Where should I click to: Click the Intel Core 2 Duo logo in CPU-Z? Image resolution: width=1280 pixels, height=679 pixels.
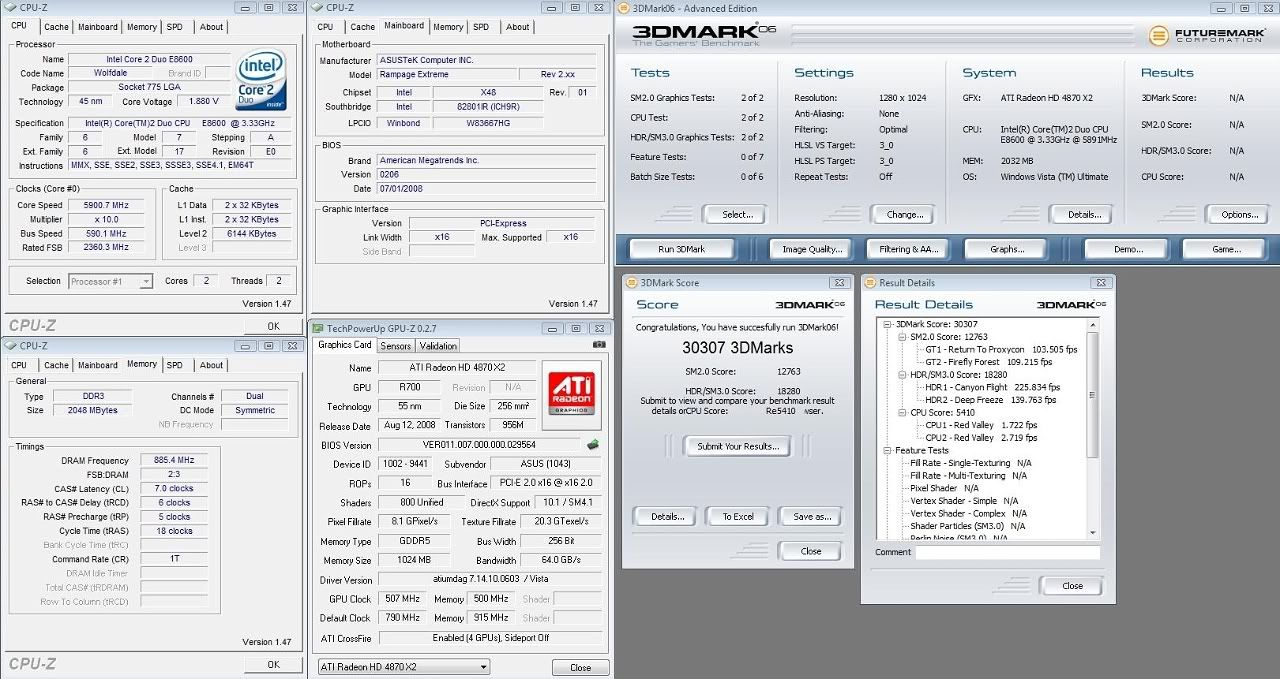(262, 79)
